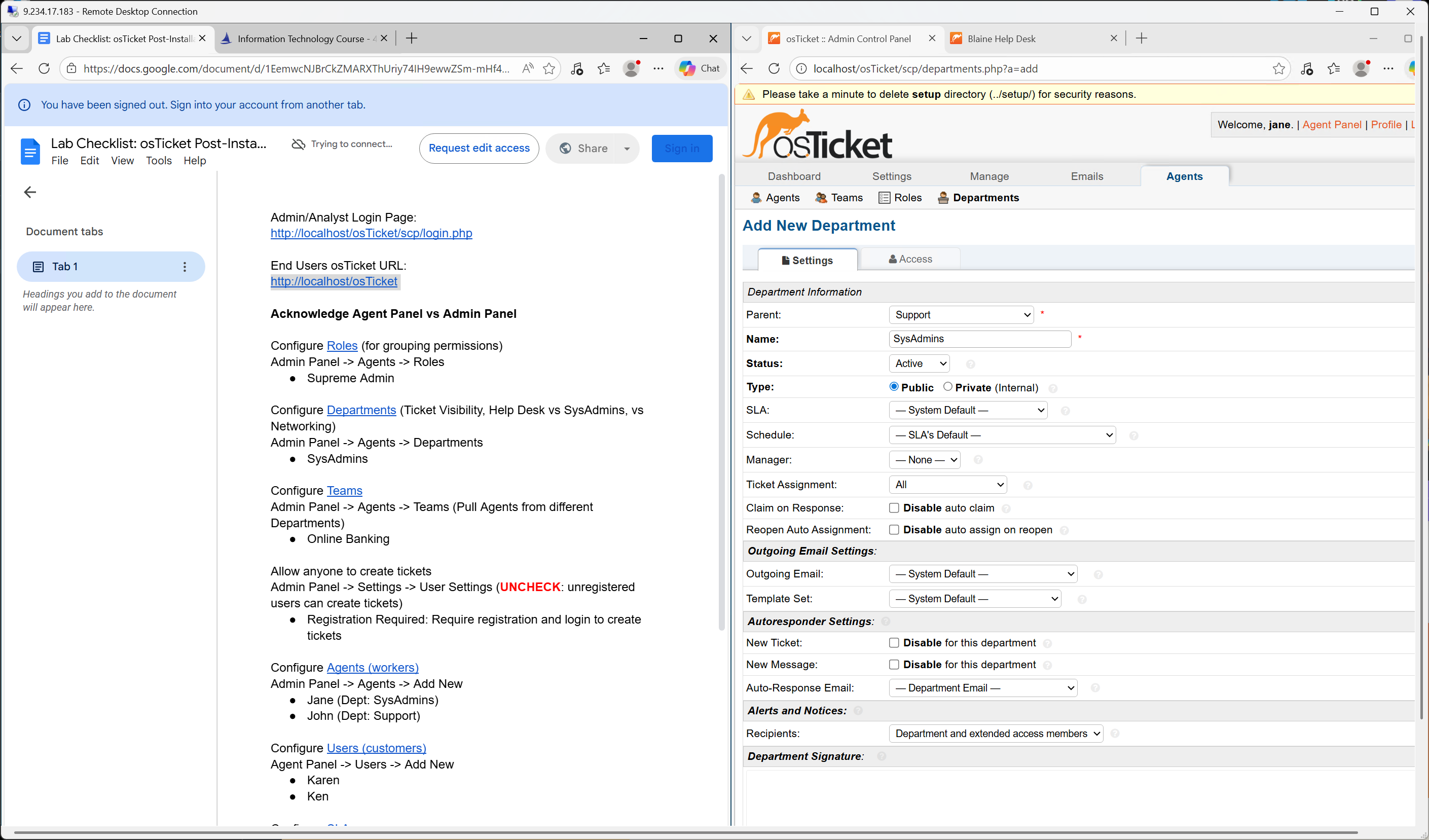Open the Manage admin tab

(989, 176)
